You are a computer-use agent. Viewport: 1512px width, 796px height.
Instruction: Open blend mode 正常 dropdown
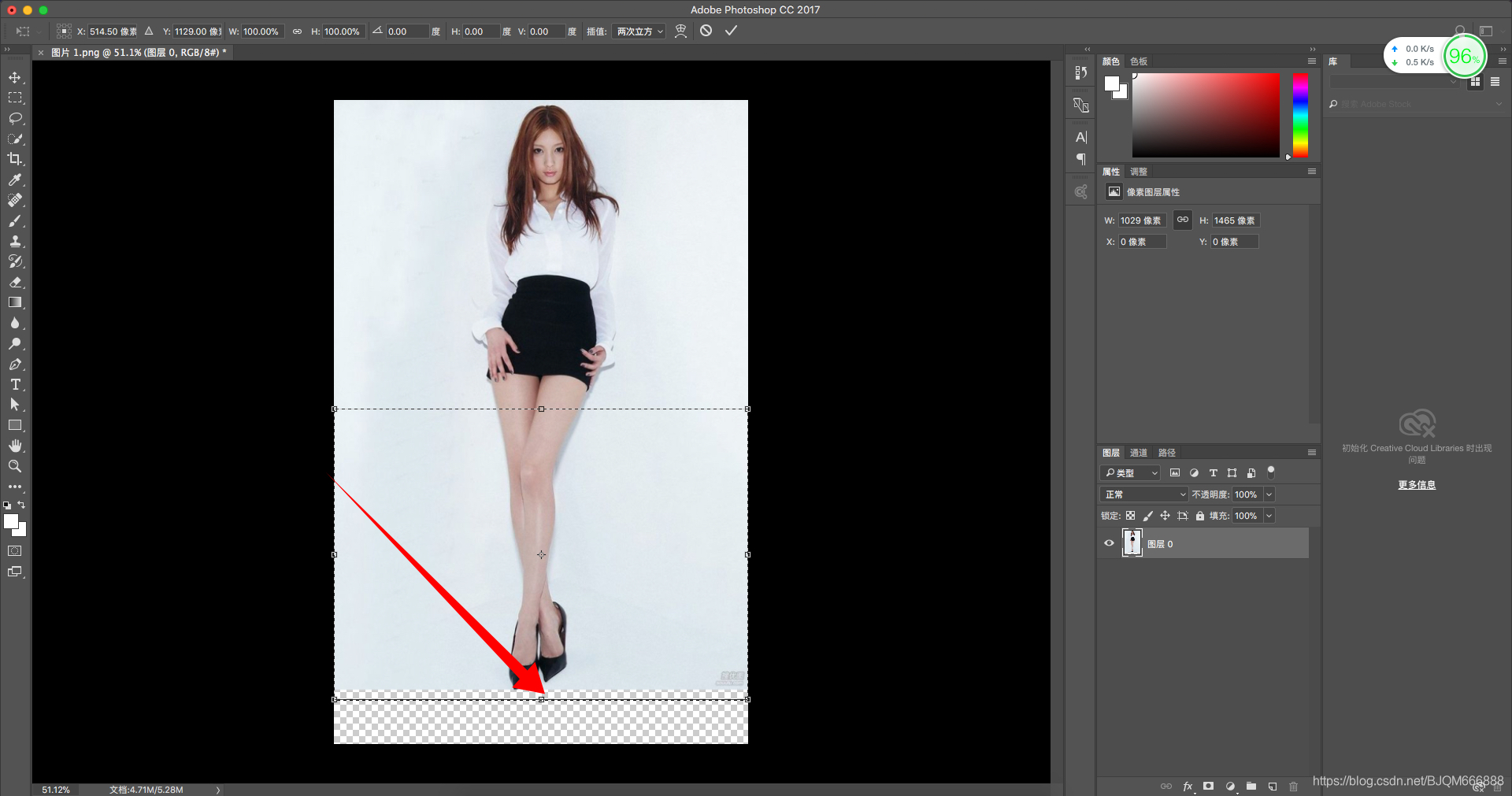[x=1143, y=494]
